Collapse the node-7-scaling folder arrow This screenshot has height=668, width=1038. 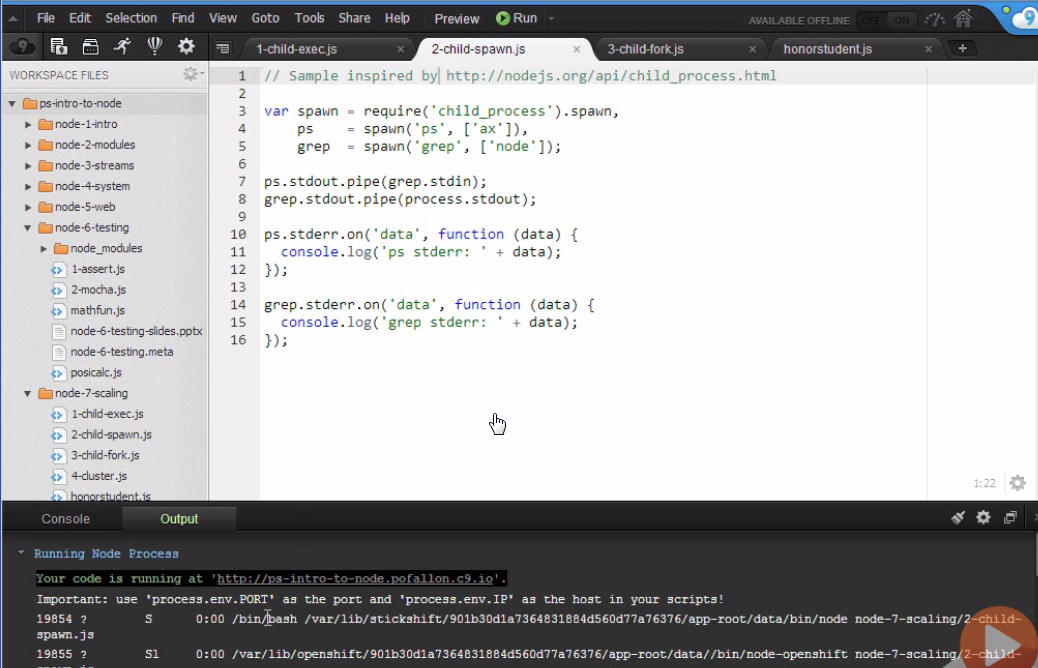(x=28, y=394)
